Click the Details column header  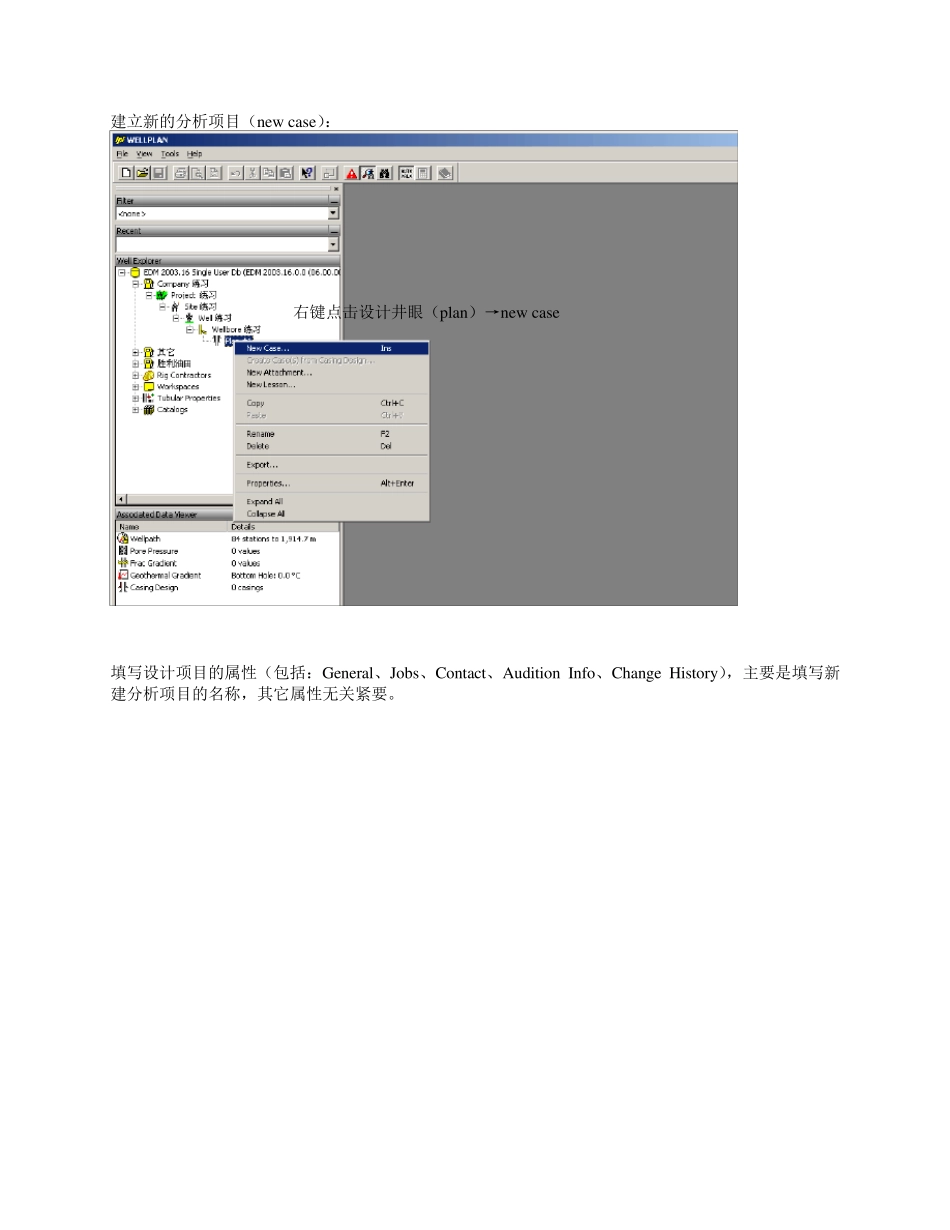(284, 526)
